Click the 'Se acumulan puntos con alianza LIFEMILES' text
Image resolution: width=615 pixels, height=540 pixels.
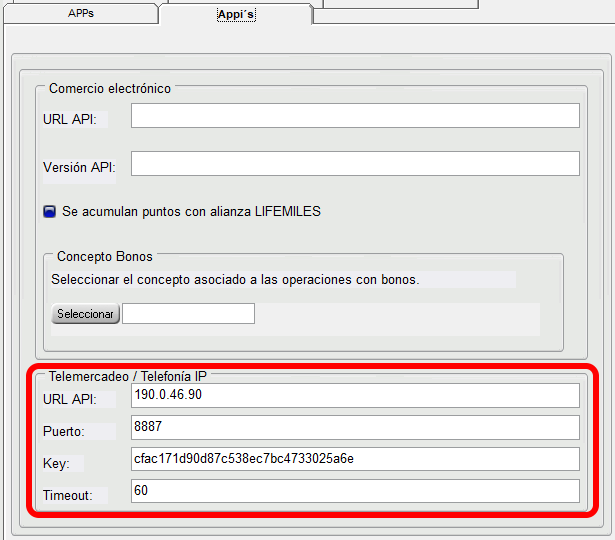[x=191, y=212]
